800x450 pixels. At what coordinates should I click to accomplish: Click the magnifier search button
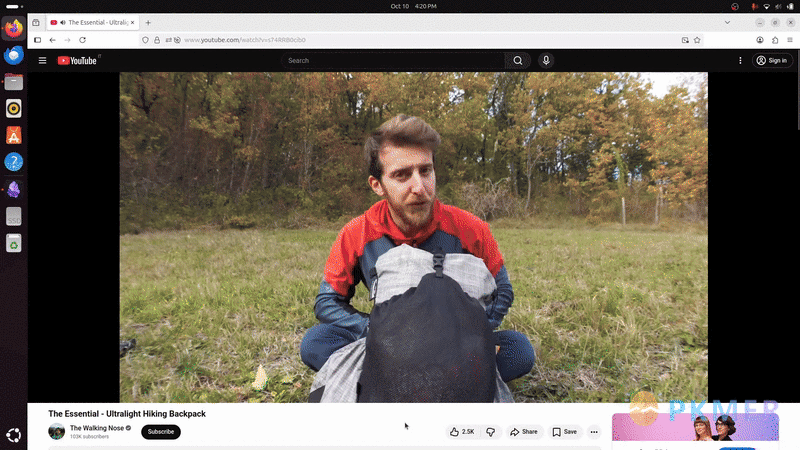[x=517, y=61]
